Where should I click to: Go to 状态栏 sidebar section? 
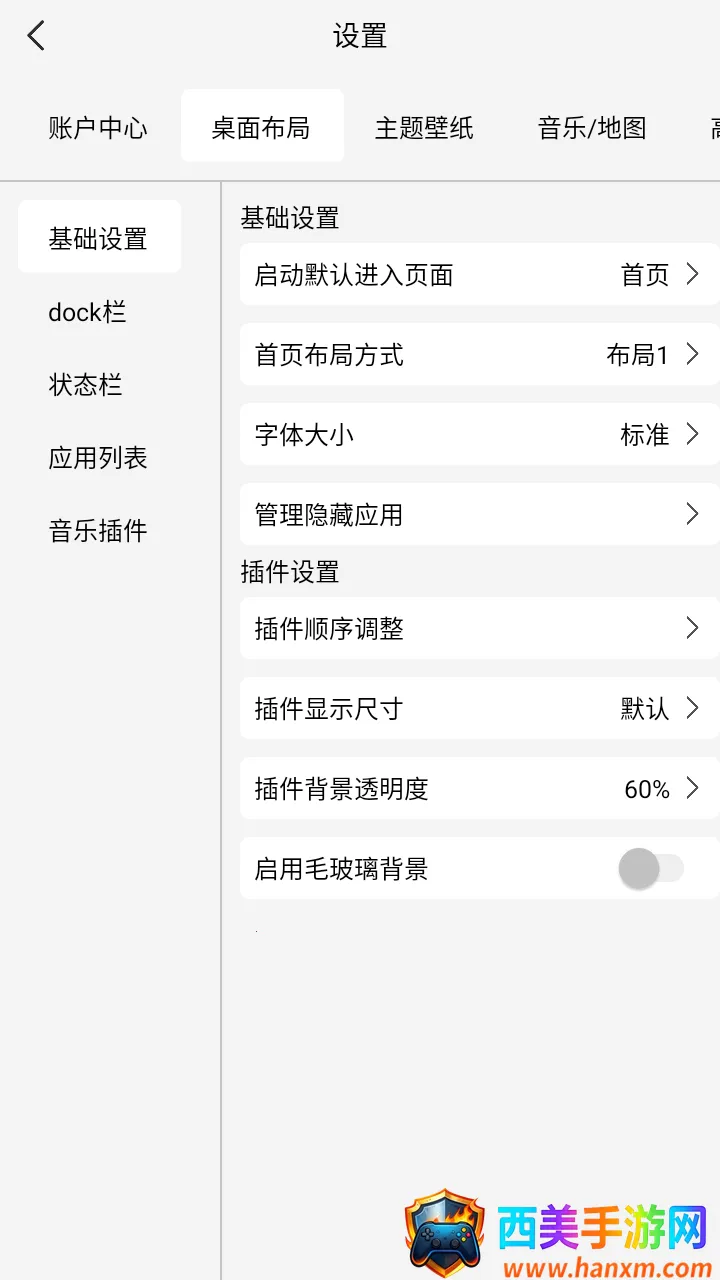86,385
